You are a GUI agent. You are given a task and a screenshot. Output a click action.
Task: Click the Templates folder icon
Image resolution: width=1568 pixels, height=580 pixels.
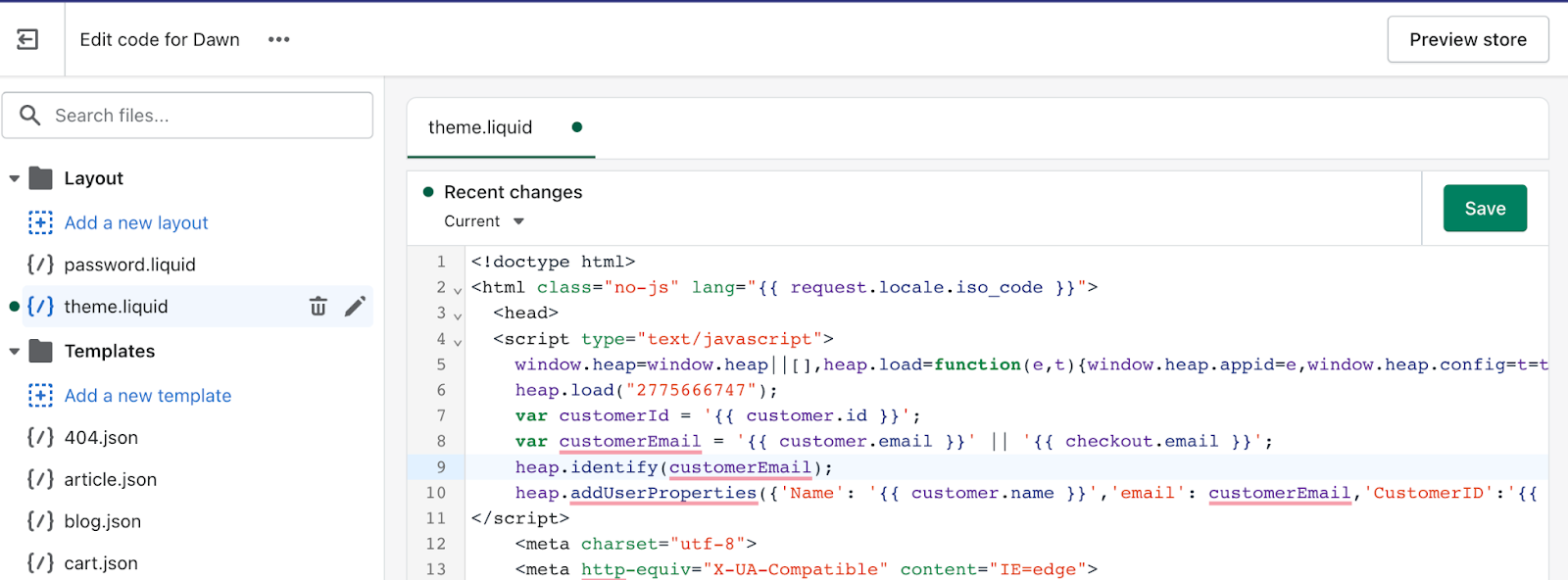coord(41,351)
